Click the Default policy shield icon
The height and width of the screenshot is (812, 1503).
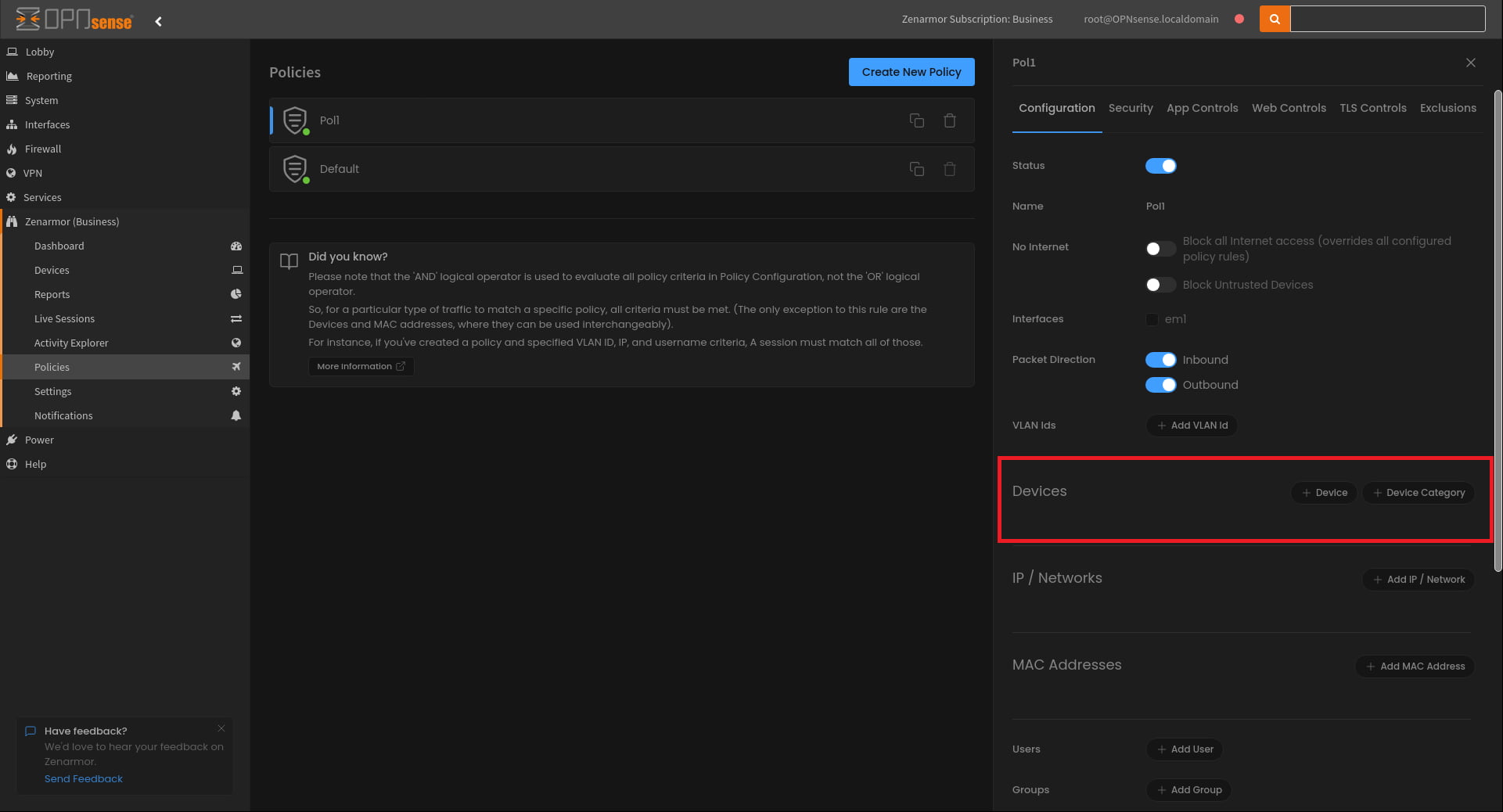[295, 169]
